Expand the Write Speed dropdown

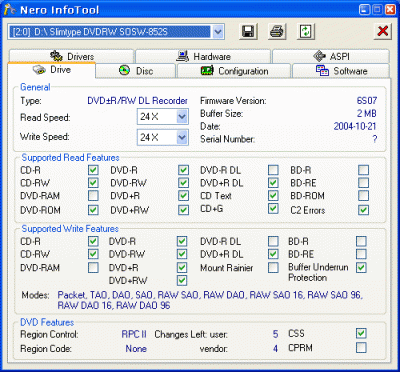(182, 137)
